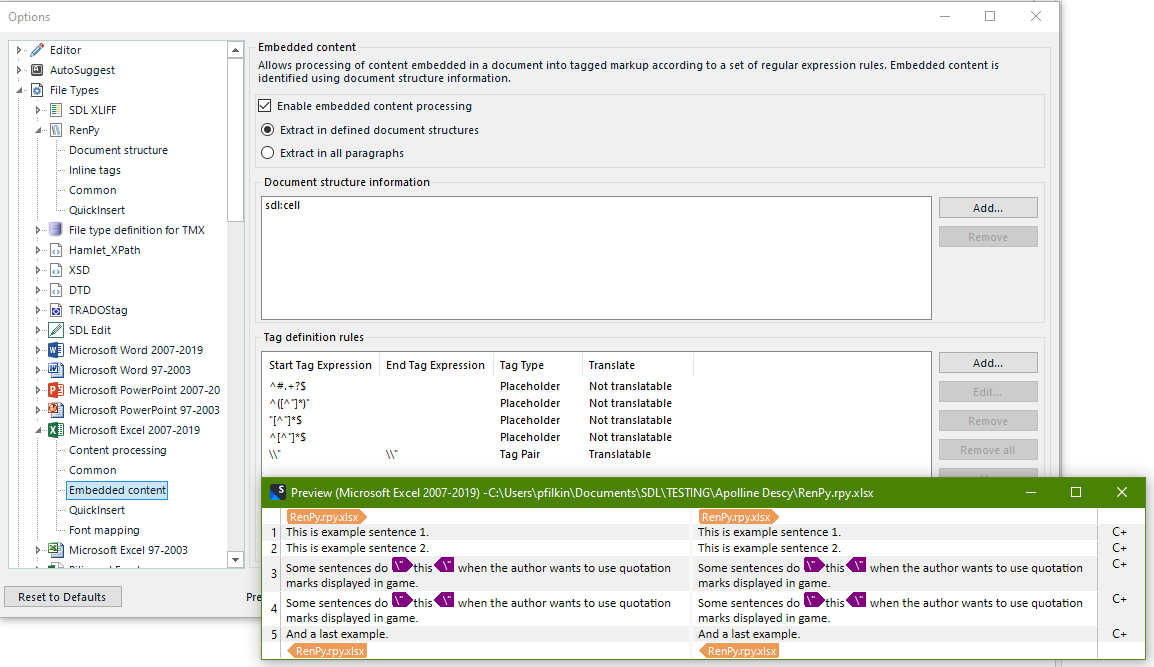Click the Hamlet_XPath icon
This screenshot has height=667, width=1154.
point(56,250)
